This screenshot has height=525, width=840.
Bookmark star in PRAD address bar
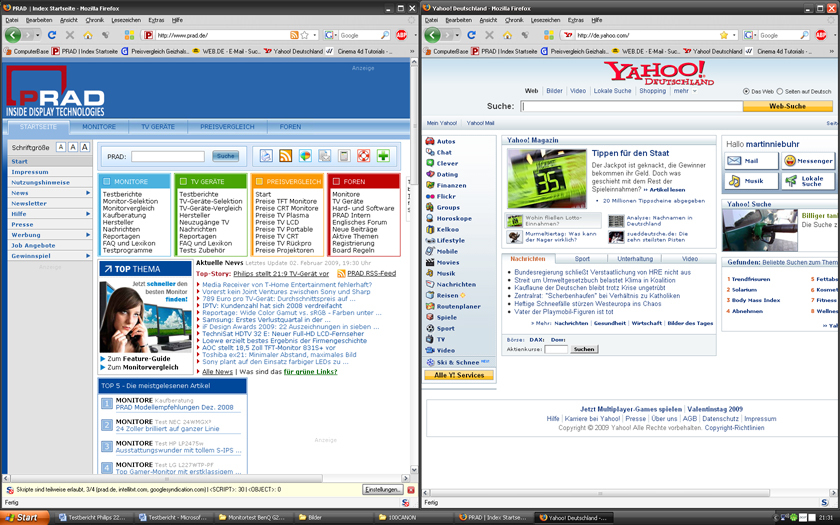click(304, 35)
